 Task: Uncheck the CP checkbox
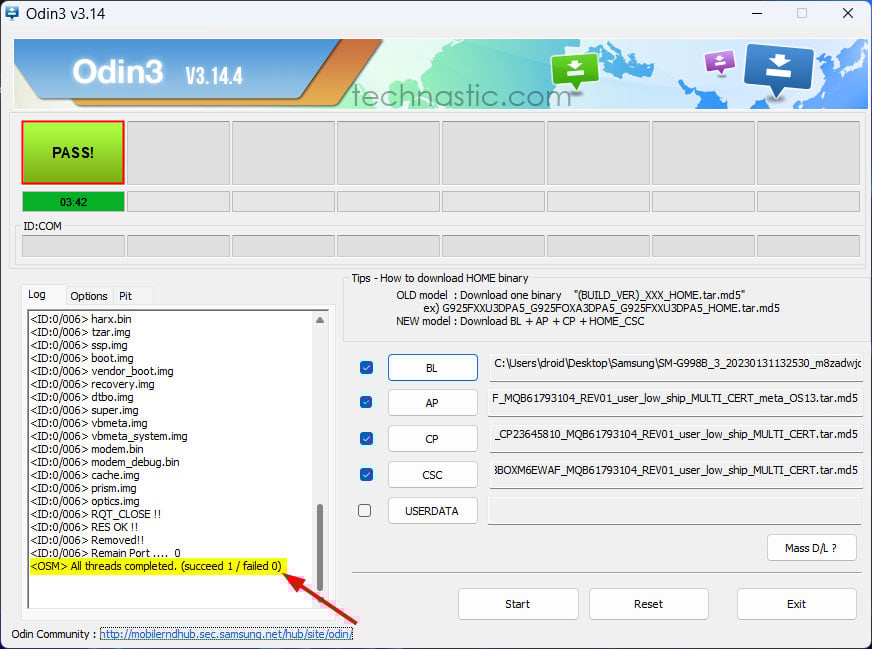(366, 438)
